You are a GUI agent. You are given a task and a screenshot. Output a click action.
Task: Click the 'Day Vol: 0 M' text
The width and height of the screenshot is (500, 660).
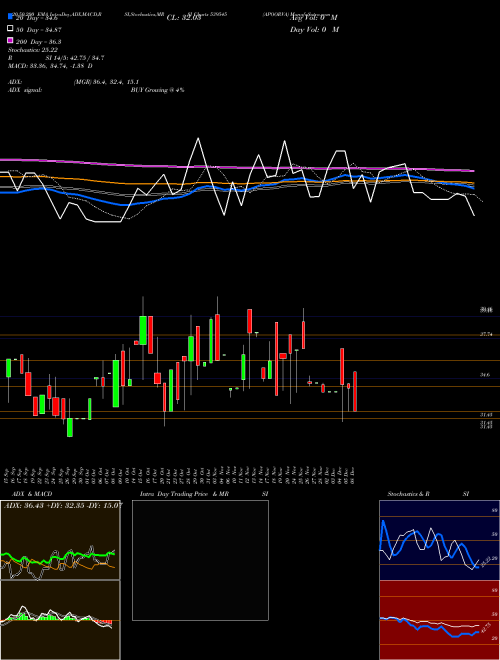[314, 29]
